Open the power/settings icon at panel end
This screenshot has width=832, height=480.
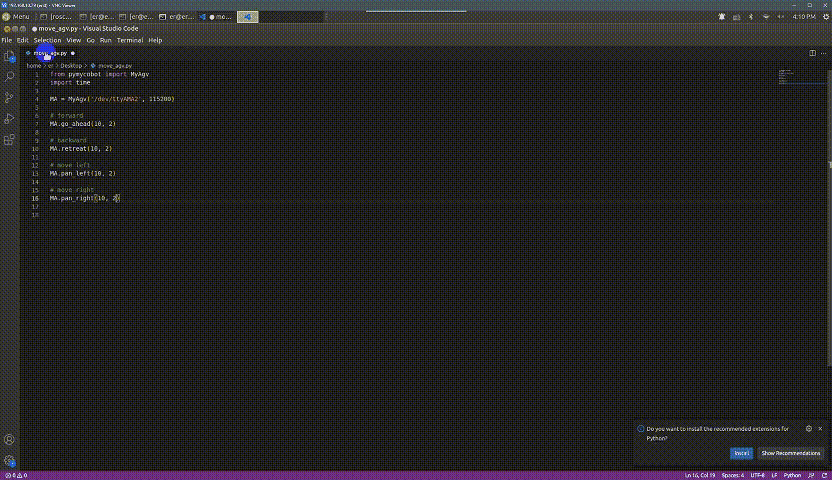click(x=826, y=17)
